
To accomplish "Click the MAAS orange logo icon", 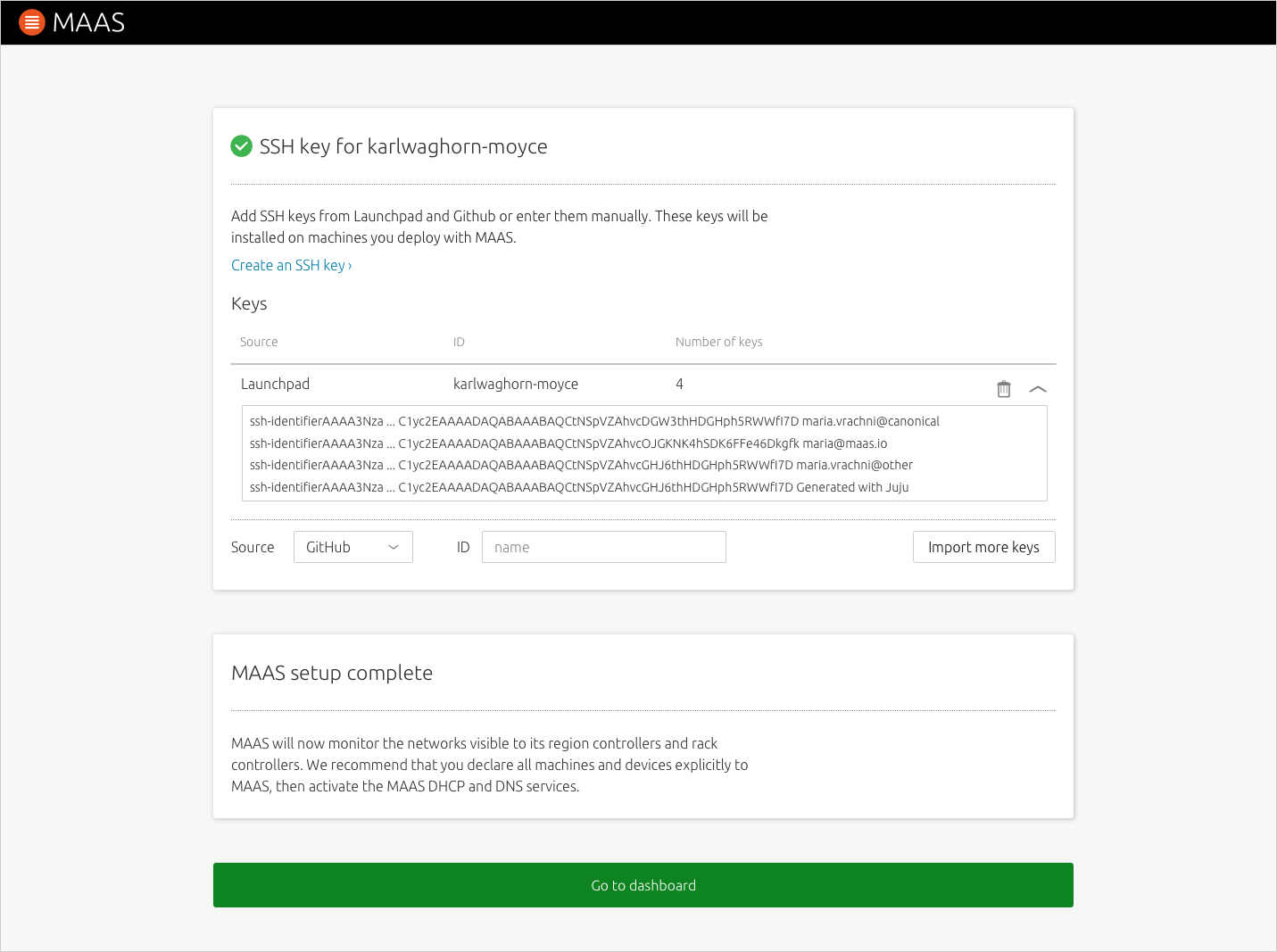I will point(32,22).
